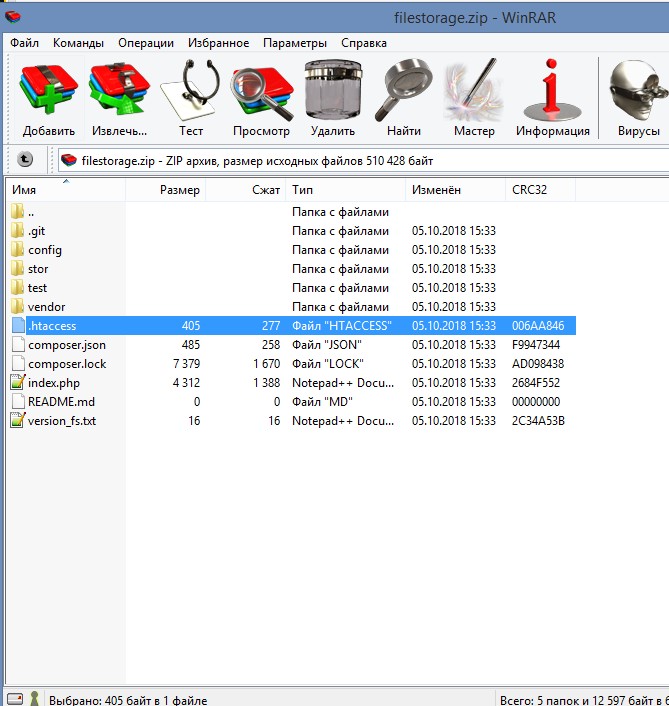Run the Тест archive test tool
The width and height of the screenshot is (669, 706).
coord(190,89)
